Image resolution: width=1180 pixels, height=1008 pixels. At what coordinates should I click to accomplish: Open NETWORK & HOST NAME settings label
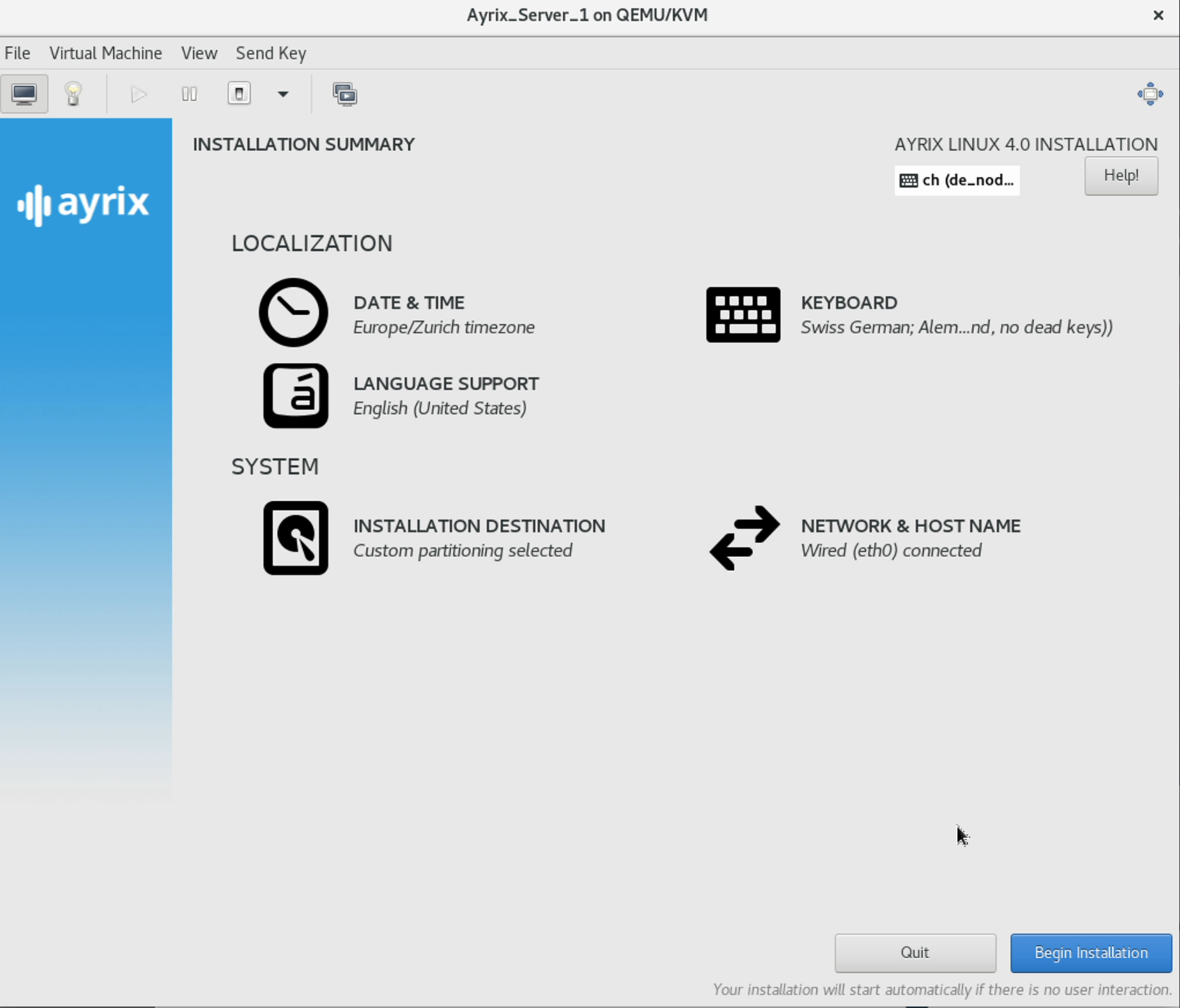click(911, 526)
